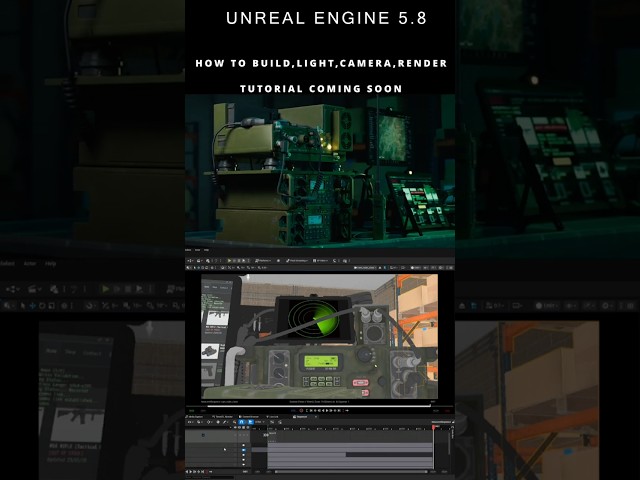Open the nDisplay toolbar dropdown
Viewport: 640px width, 480px height.
pyautogui.click(x=320, y=261)
